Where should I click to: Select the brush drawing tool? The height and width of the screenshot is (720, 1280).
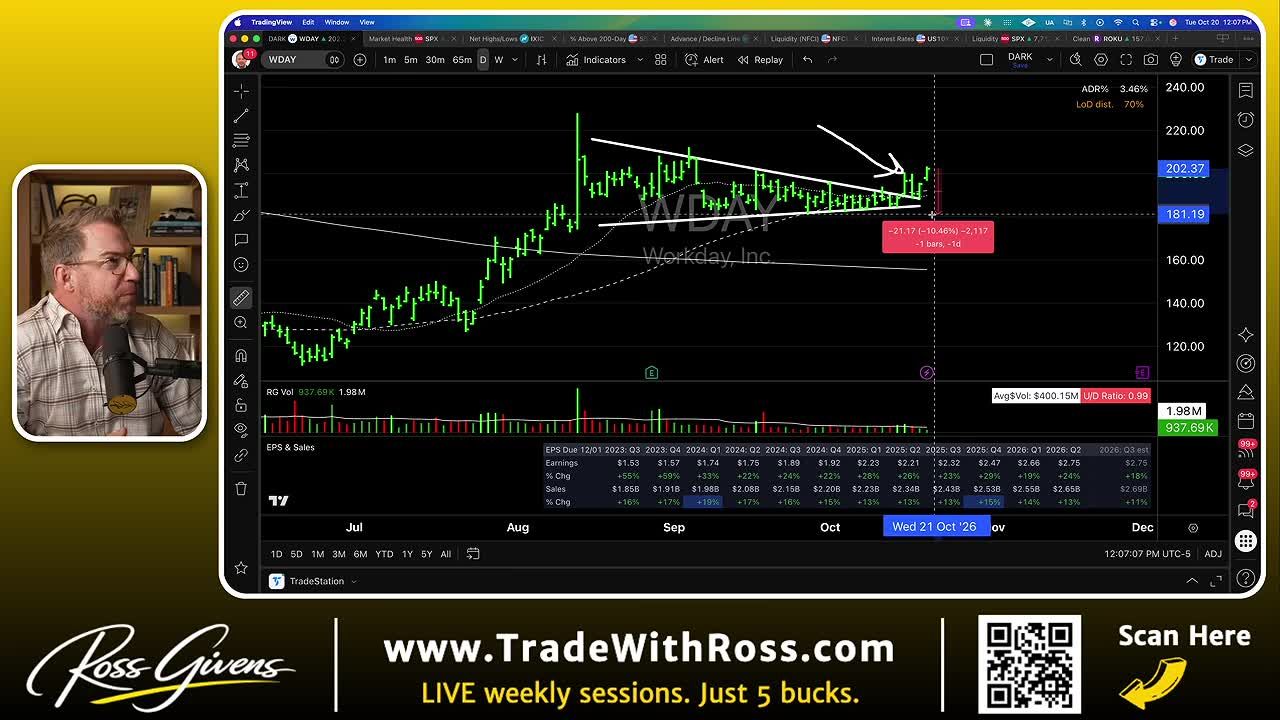coord(241,215)
